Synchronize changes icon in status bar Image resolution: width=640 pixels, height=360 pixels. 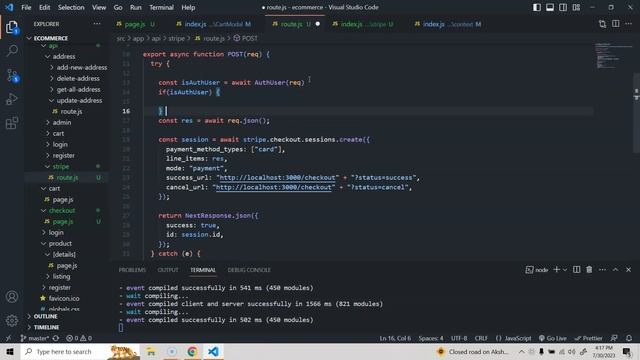pos(56,338)
